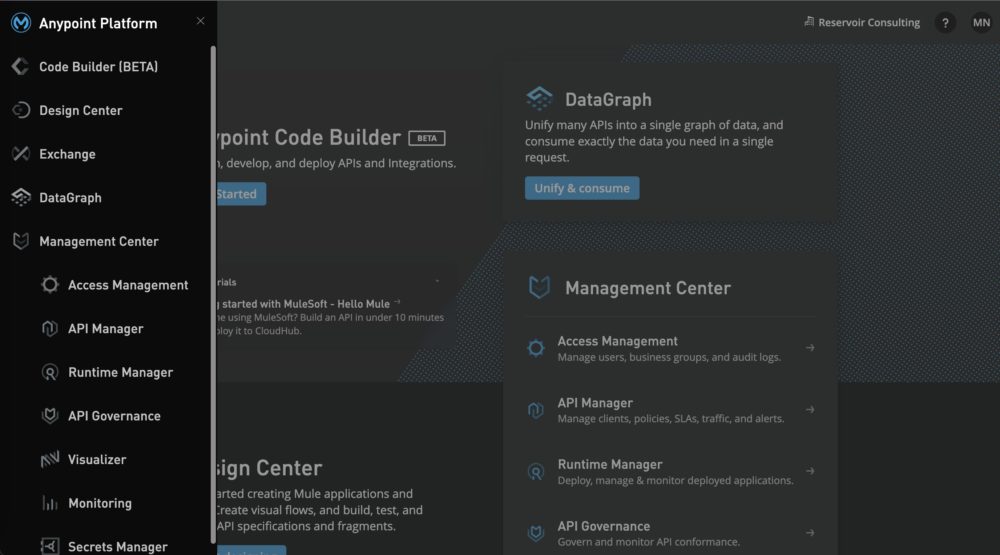The width and height of the screenshot is (1000, 555).
Task: Click the Unify & consume button
Action: [582, 188]
